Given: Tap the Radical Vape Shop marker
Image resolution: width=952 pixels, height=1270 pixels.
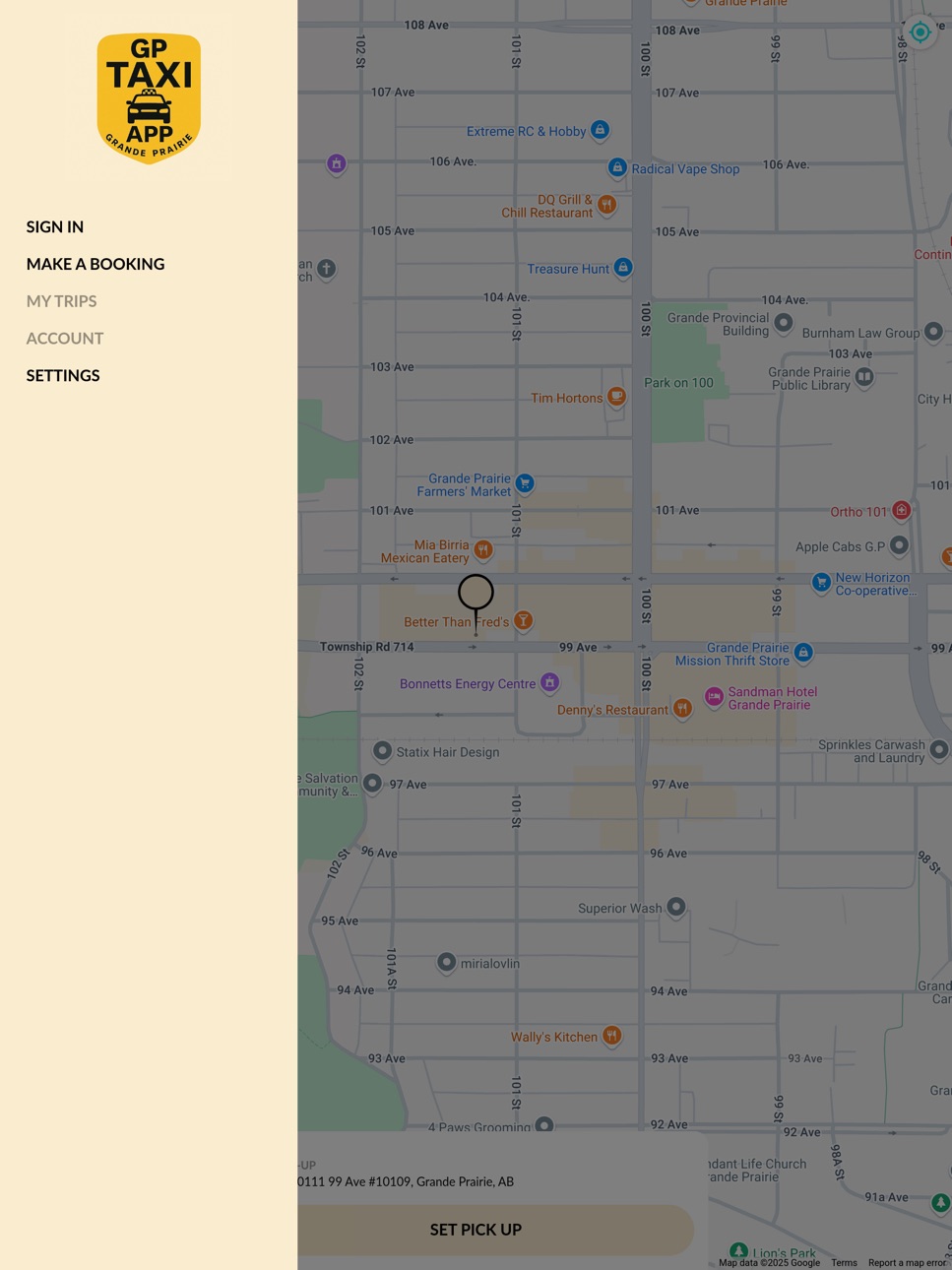Looking at the screenshot, I should (617, 167).
